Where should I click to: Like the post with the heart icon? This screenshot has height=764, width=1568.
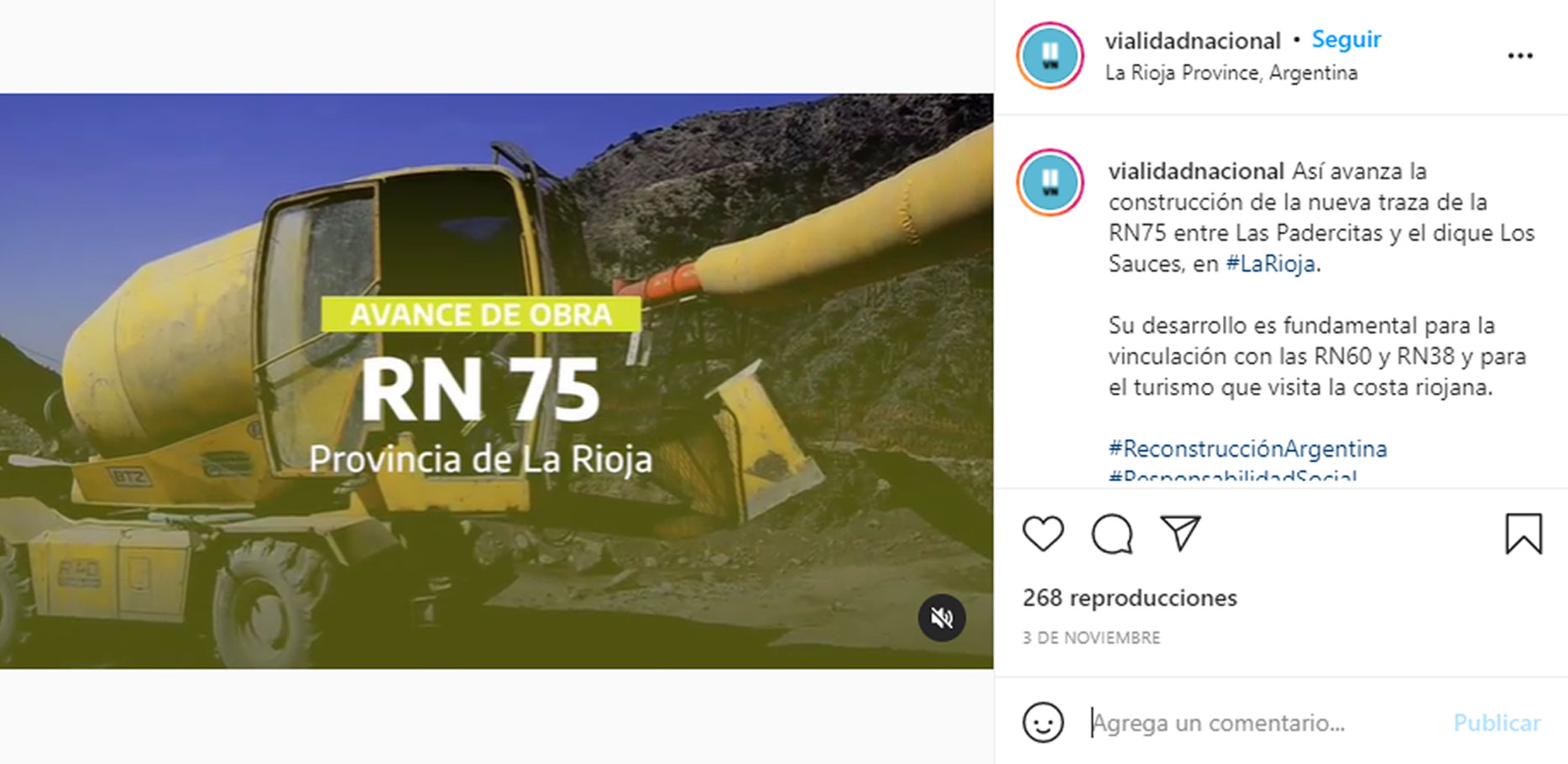pyautogui.click(x=1043, y=533)
